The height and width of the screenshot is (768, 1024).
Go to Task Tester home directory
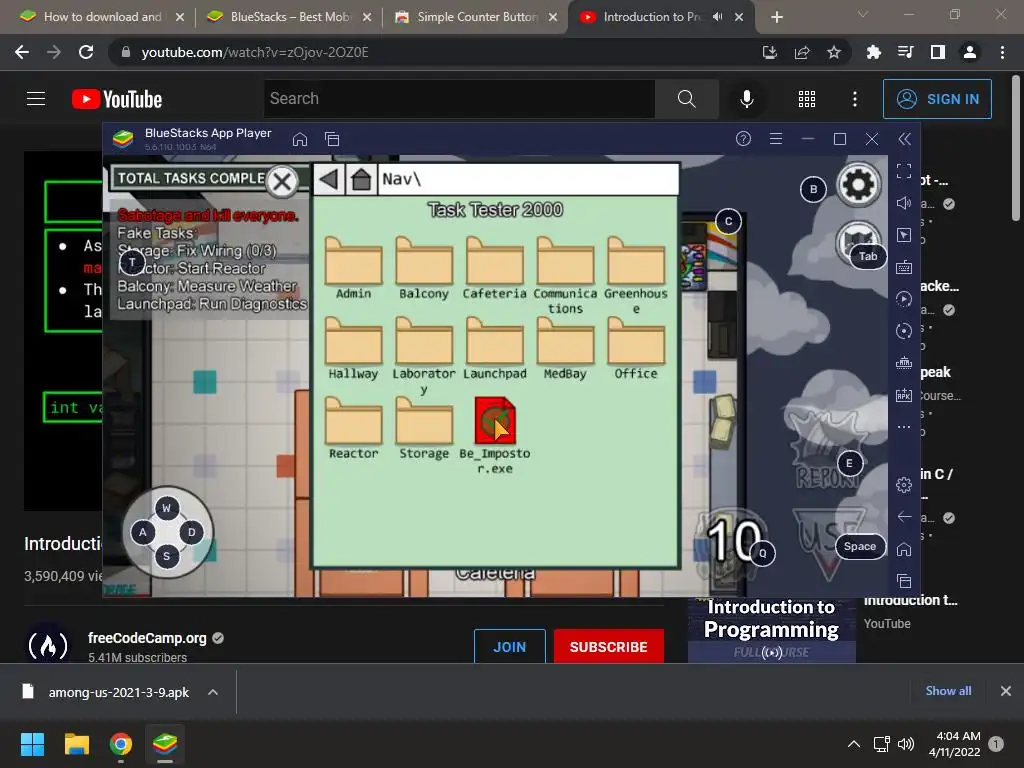click(360, 179)
